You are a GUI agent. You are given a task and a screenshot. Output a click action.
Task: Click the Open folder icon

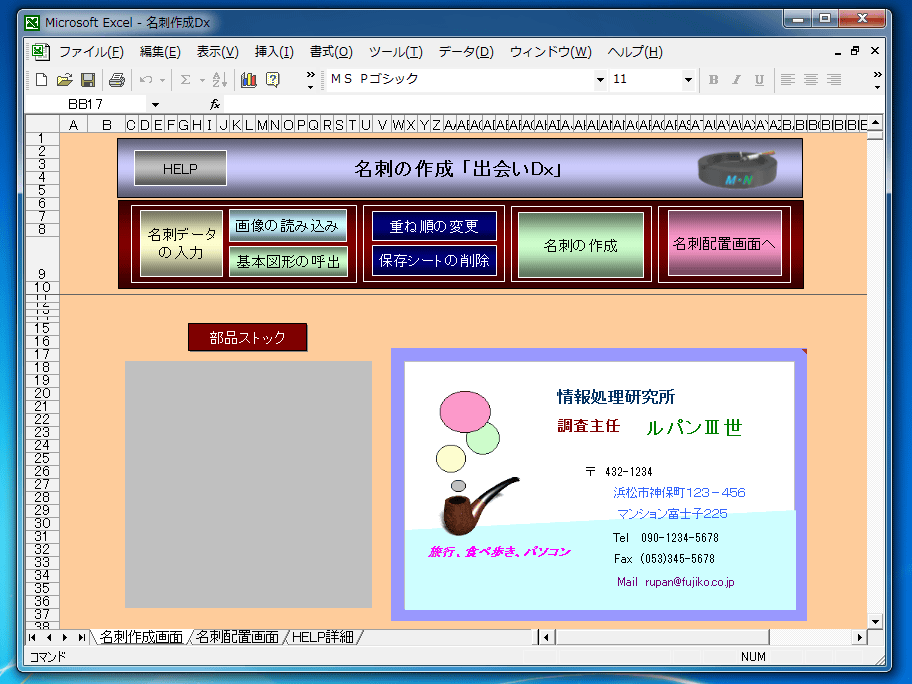(65, 80)
